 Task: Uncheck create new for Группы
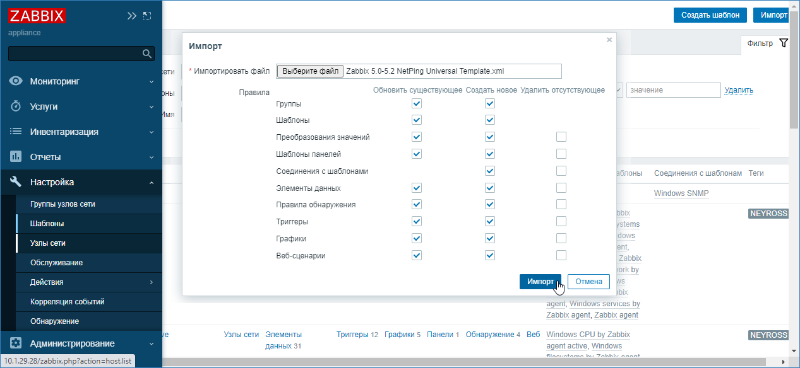coord(490,104)
